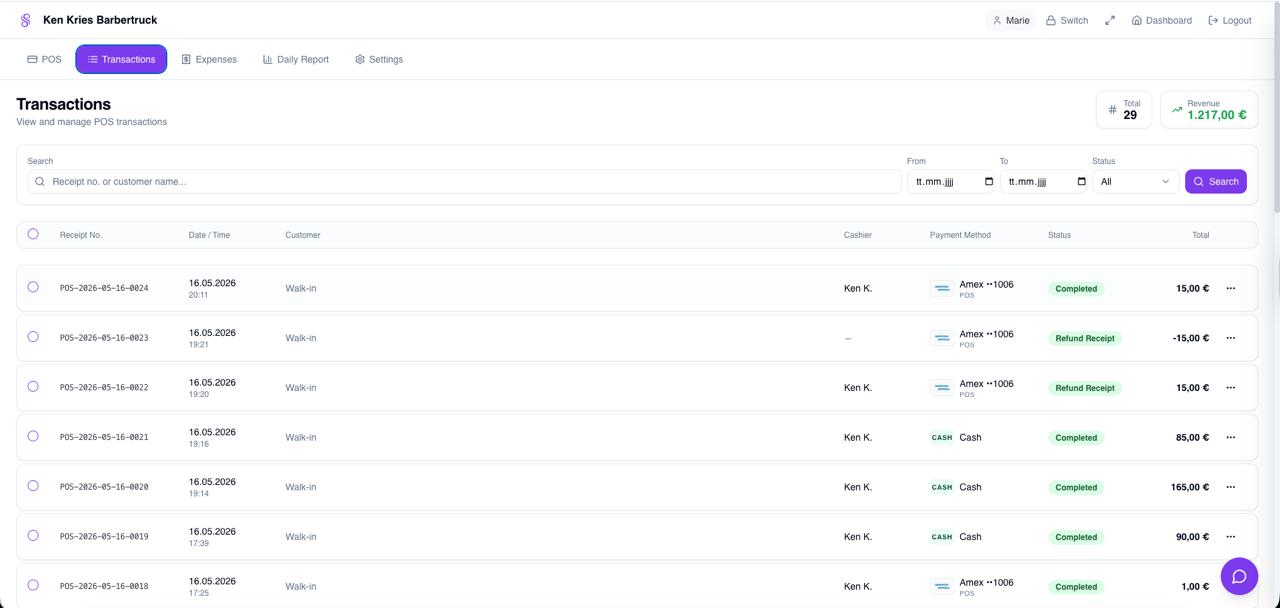1280x608 pixels.
Task: Open calendar picker of From date
Action: point(989,182)
